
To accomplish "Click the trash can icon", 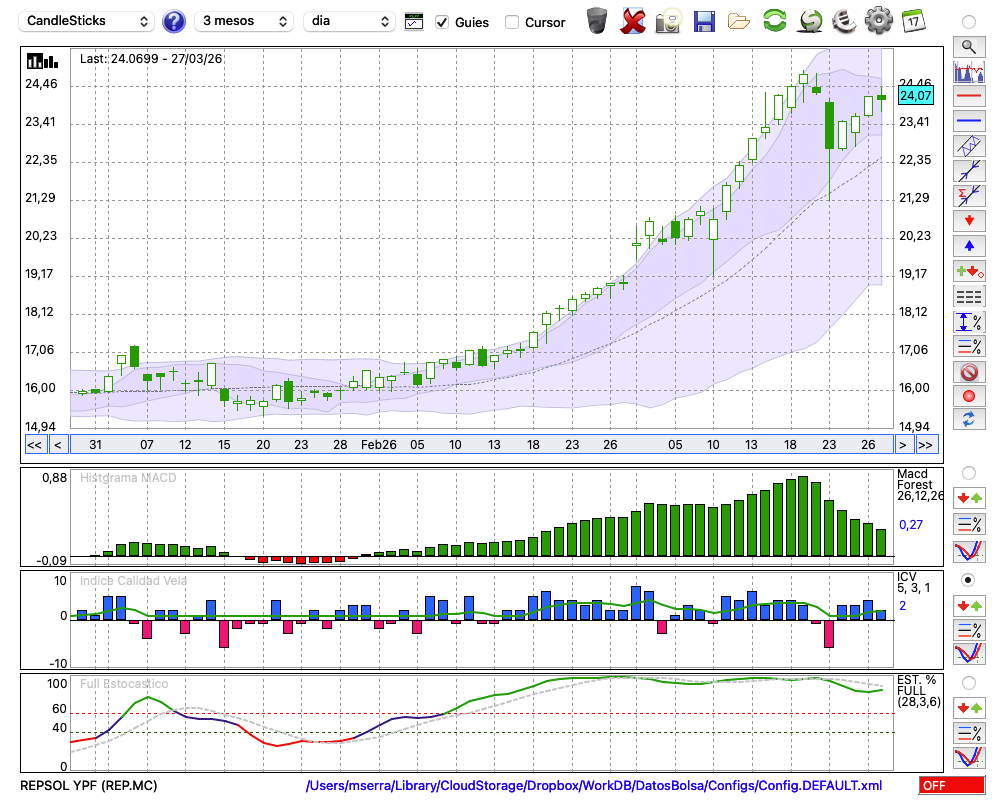I will pos(596,21).
